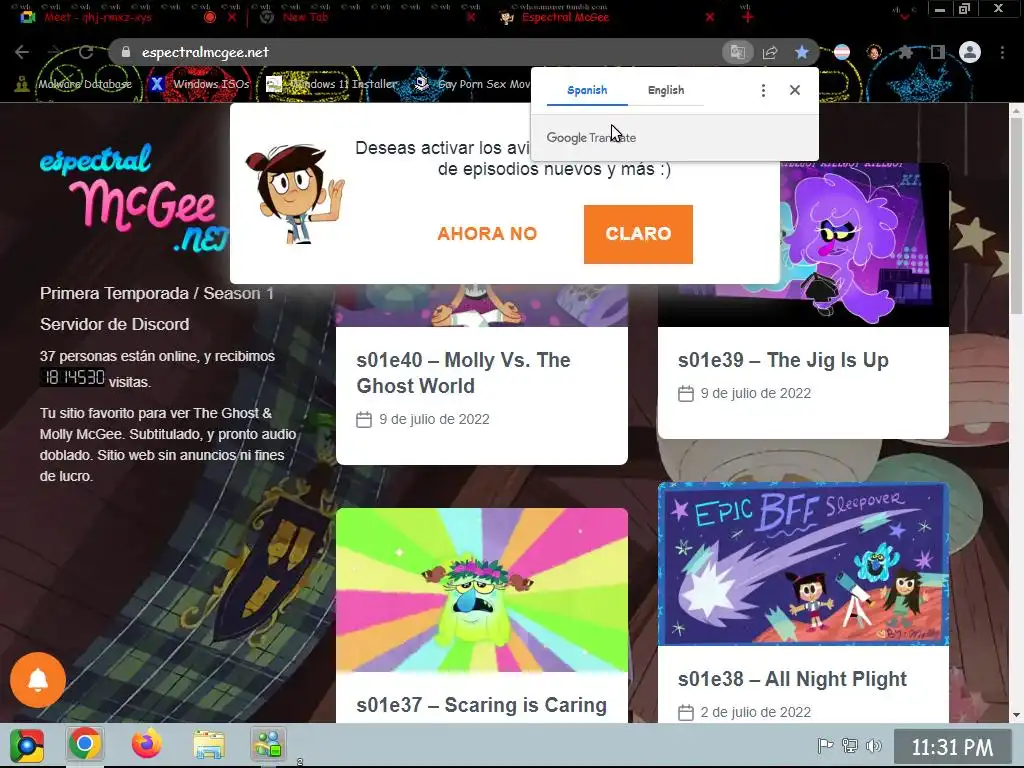Click the s01e37 rainbow creature thumbnail
This screenshot has height=768, width=1024.
pyautogui.click(x=482, y=590)
